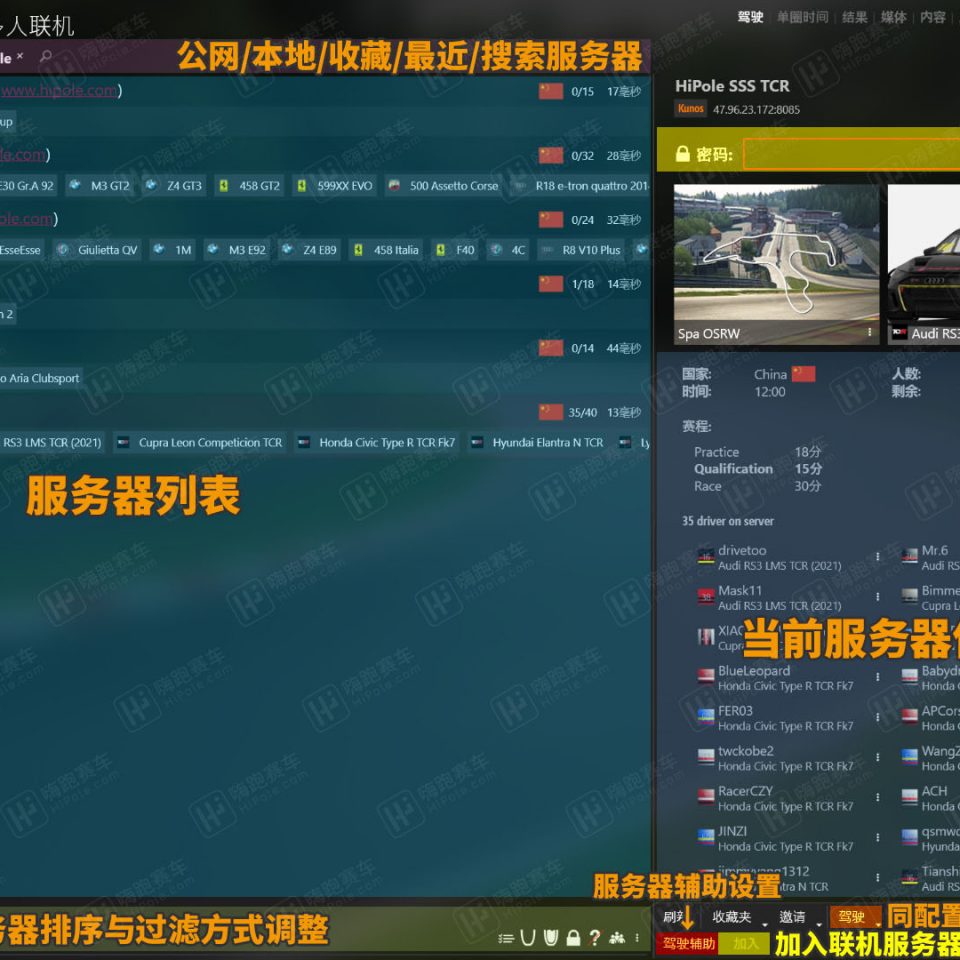Click the Kunos tag under server name

[x=690, y=109]
